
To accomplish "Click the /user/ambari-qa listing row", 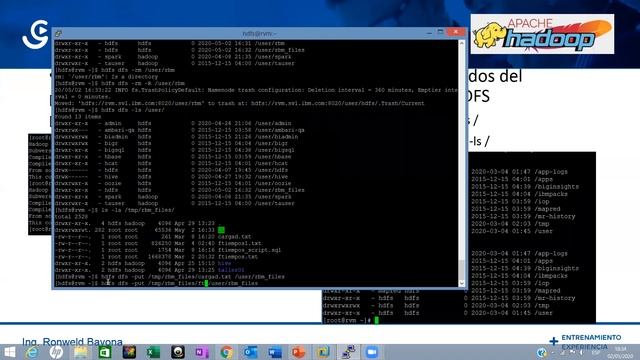I will [x=180, y=130].
